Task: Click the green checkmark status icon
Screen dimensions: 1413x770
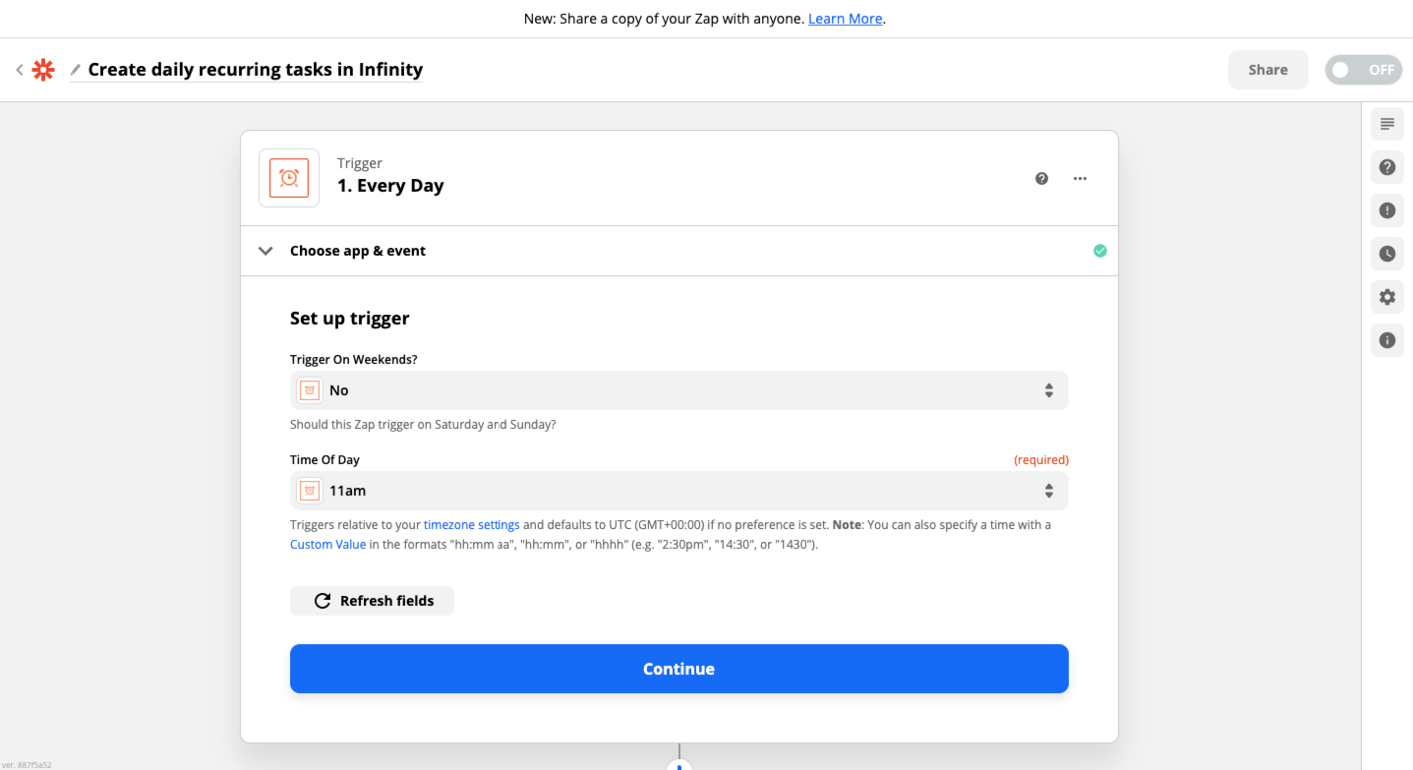Action: tap(1100, 251)
